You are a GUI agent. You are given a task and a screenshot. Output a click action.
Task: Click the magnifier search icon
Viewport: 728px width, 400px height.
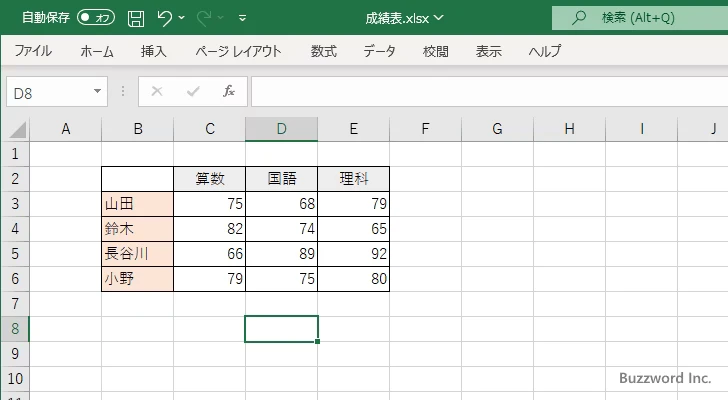tap(578, 18)
